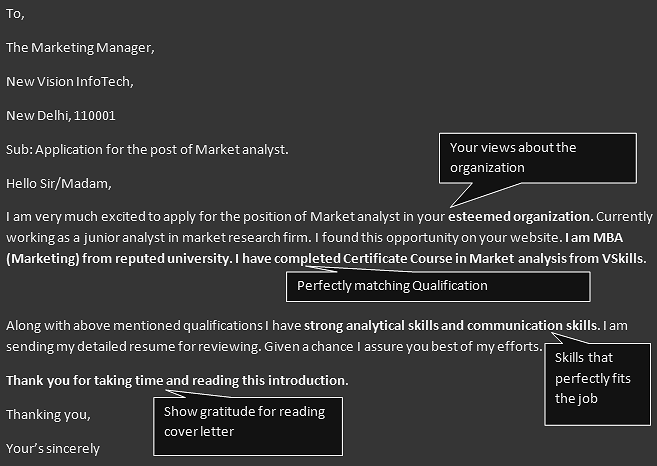657x466 pixels.
Task: Click the bold phrase 'I am MBA'
Action: click(594, 238)
